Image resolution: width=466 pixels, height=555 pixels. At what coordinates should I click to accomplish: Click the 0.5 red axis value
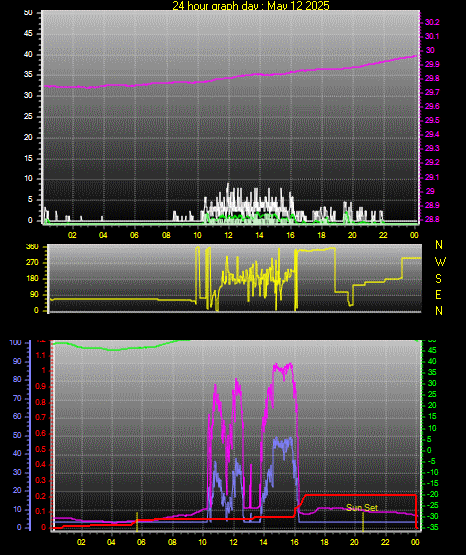41,449
